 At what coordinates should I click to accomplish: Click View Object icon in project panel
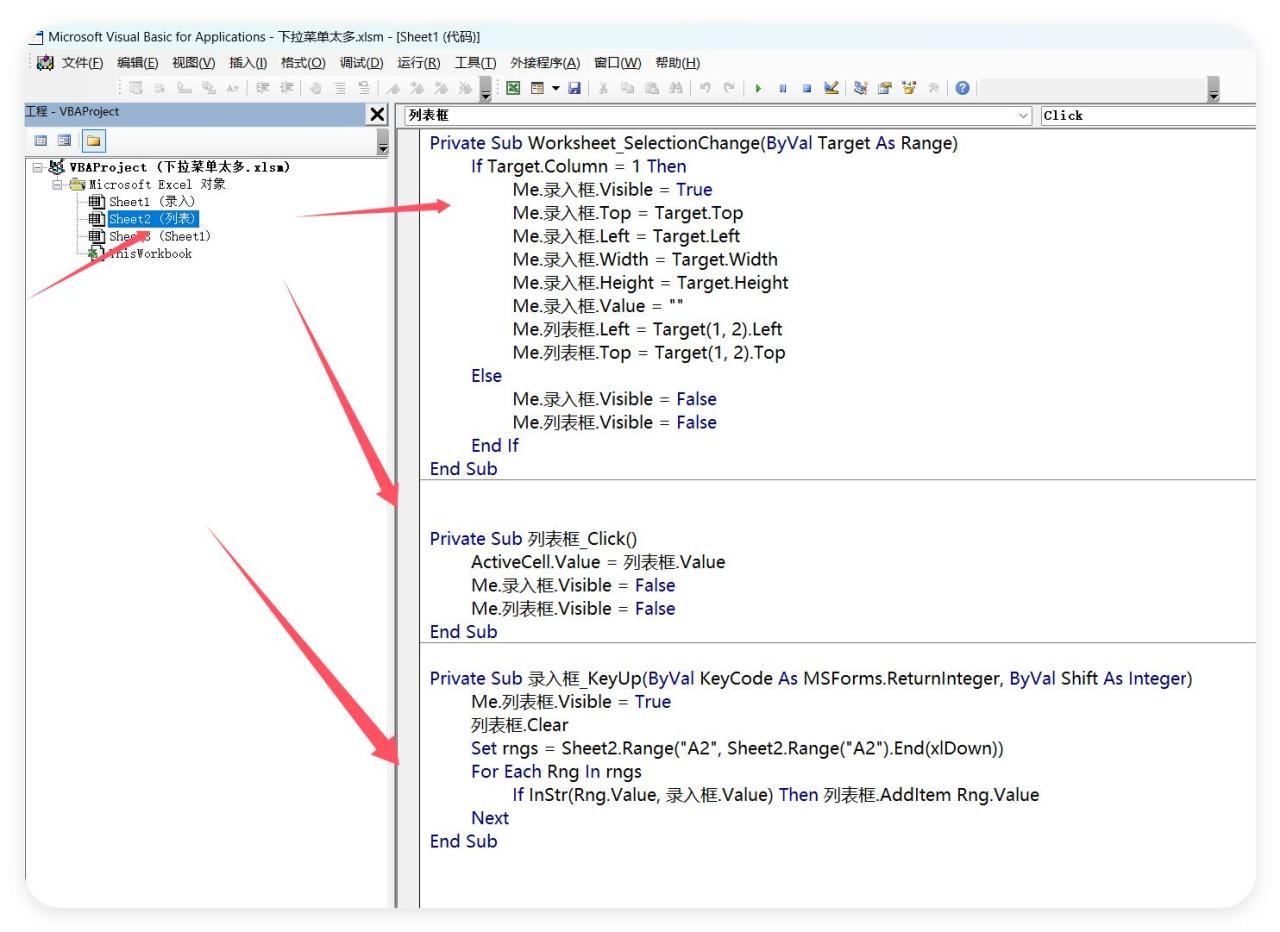pos(63,142)
